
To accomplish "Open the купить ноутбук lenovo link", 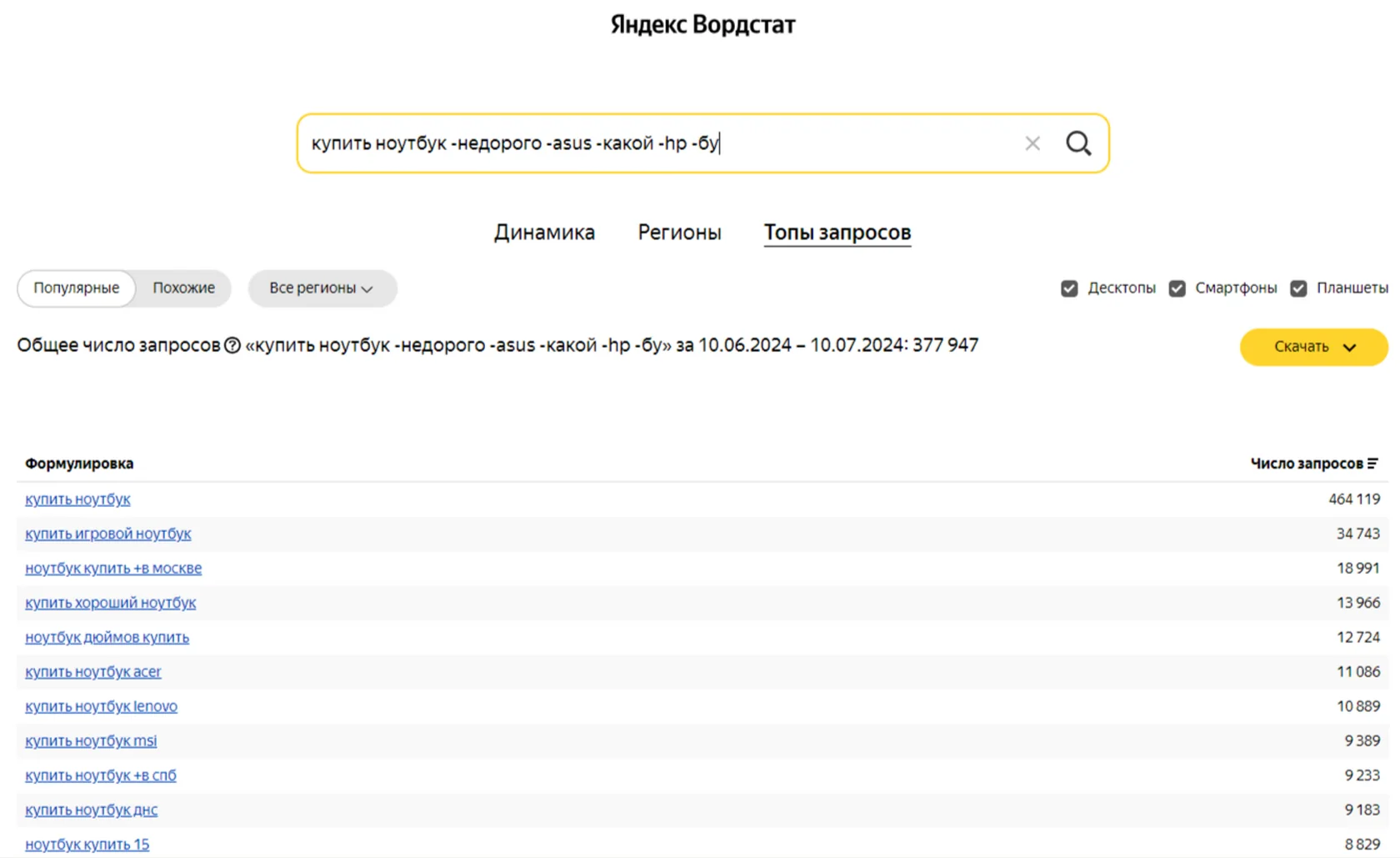I will pyautogui.click(x=101, y=706).
